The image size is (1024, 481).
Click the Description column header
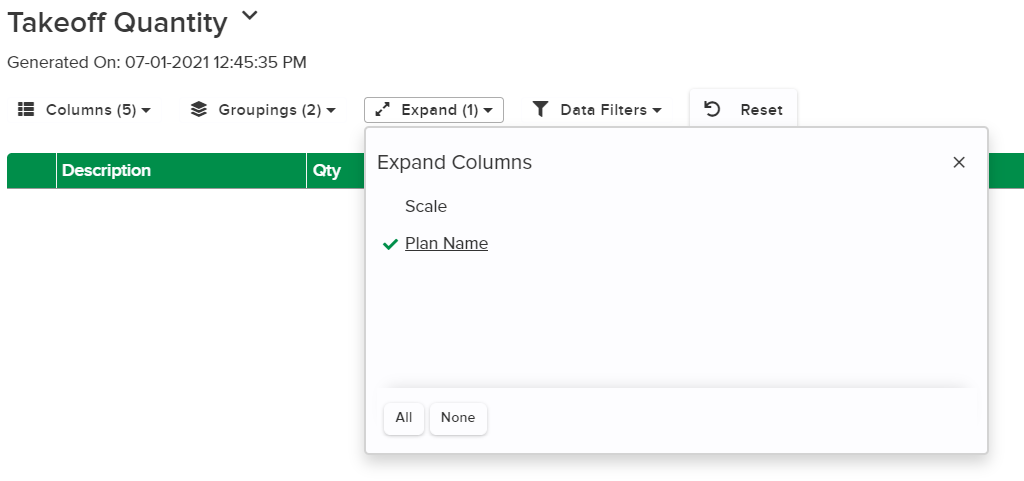(181, 171)
